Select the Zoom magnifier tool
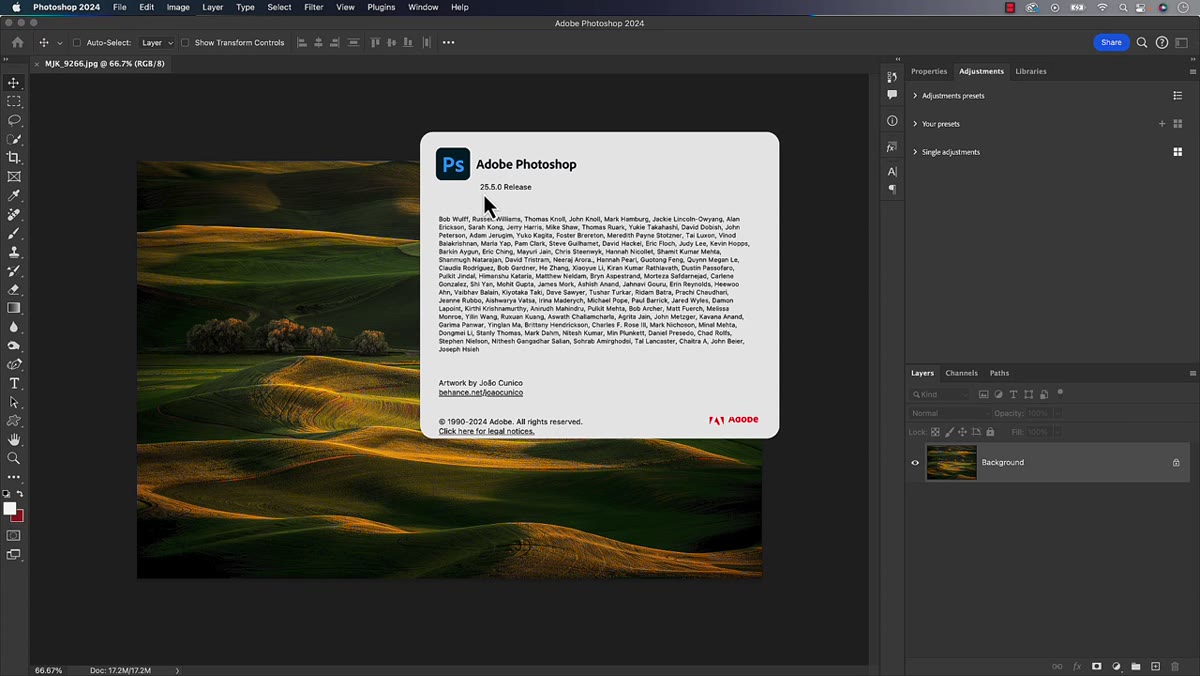This screenshot has height=676, width=1200. pyautogui.click(x=14, y=458)
